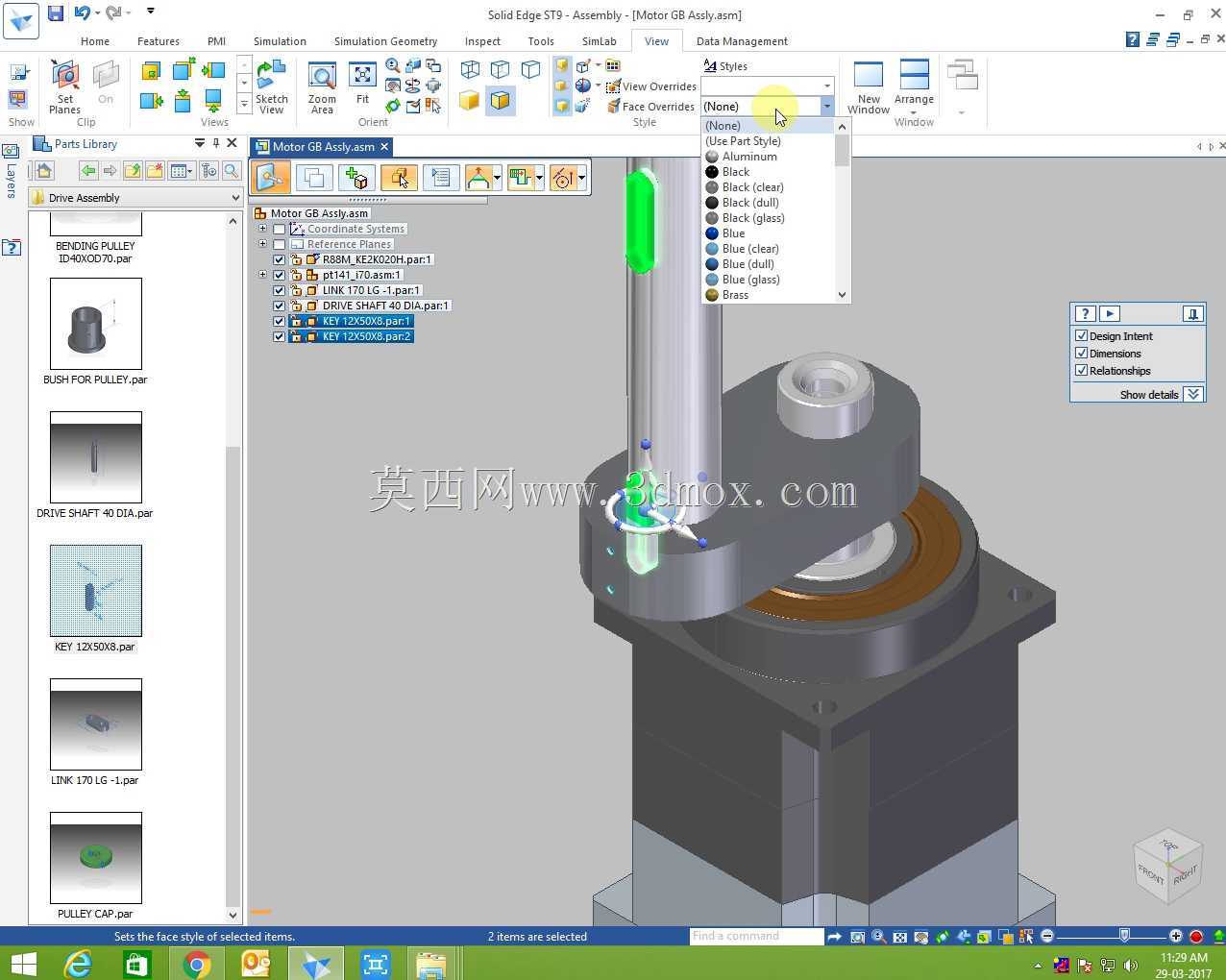1226x980 pixels.
Task: Uncheck LINK 170 LG -1.par:1 visibility
Action: [280, 290]
